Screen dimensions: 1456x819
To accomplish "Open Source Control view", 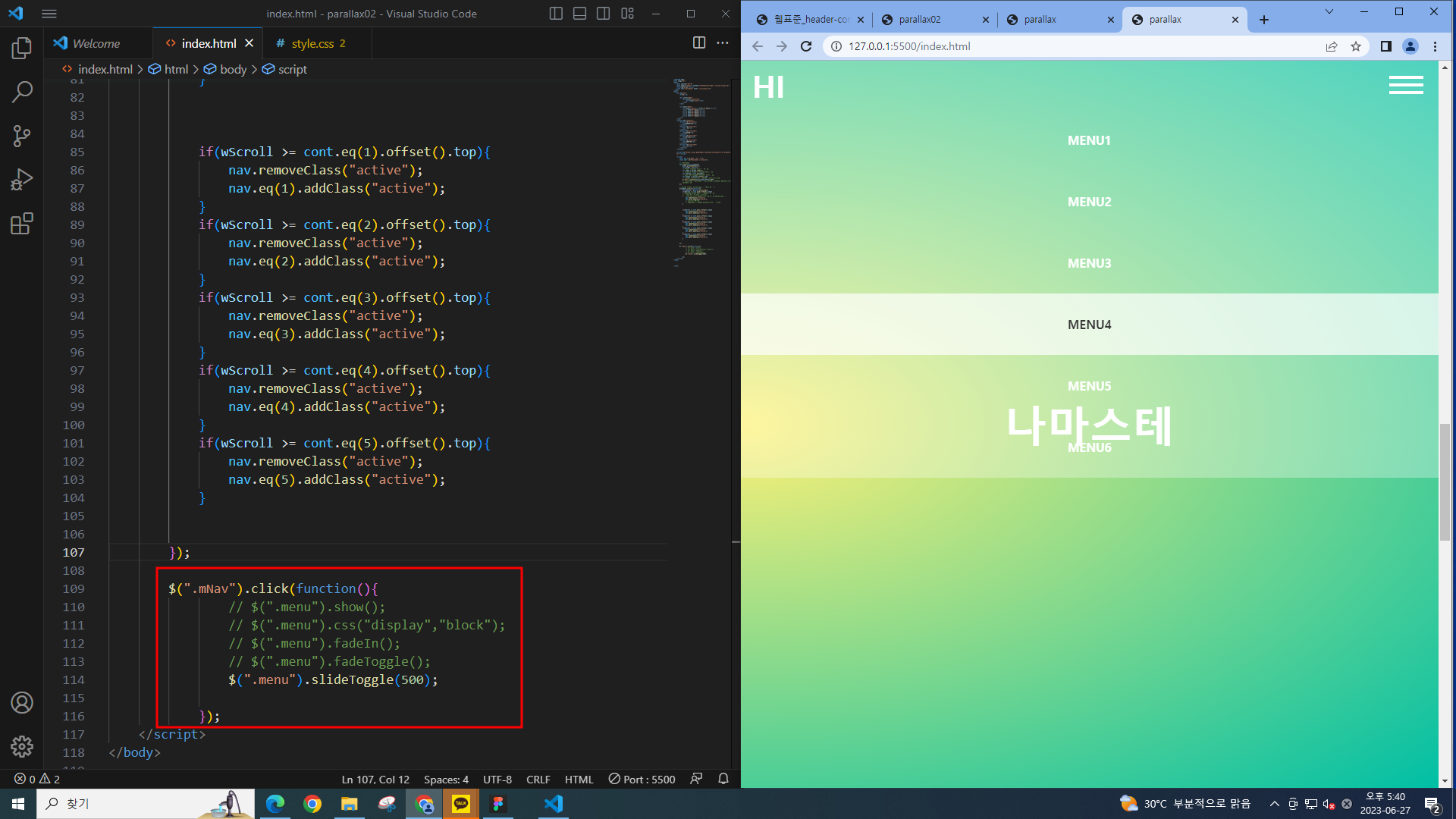I will [x=22, y=136].
